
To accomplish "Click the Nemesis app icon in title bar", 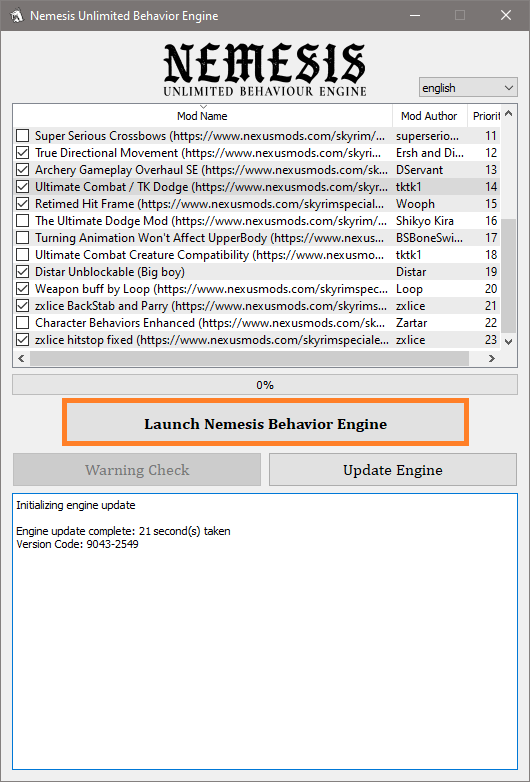I will coord(16,15).
